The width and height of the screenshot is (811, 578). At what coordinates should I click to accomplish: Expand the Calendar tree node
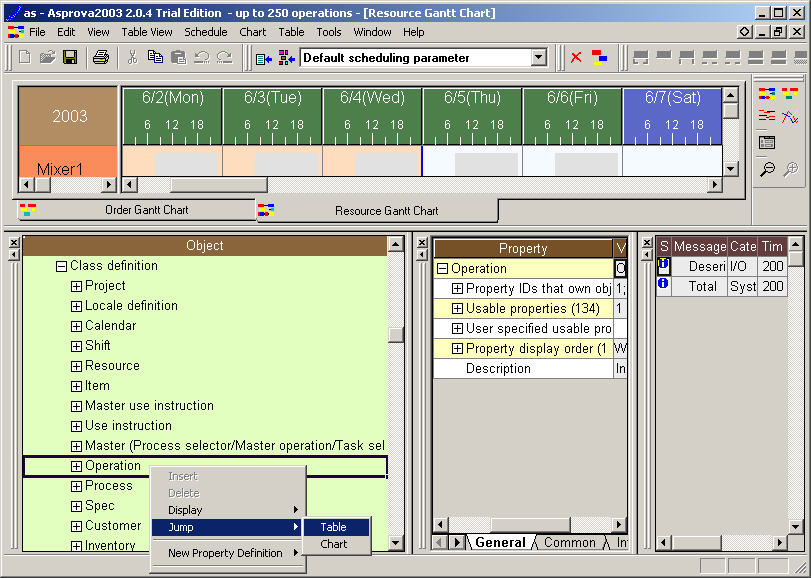pyautogui.click(x=76, y=326)
